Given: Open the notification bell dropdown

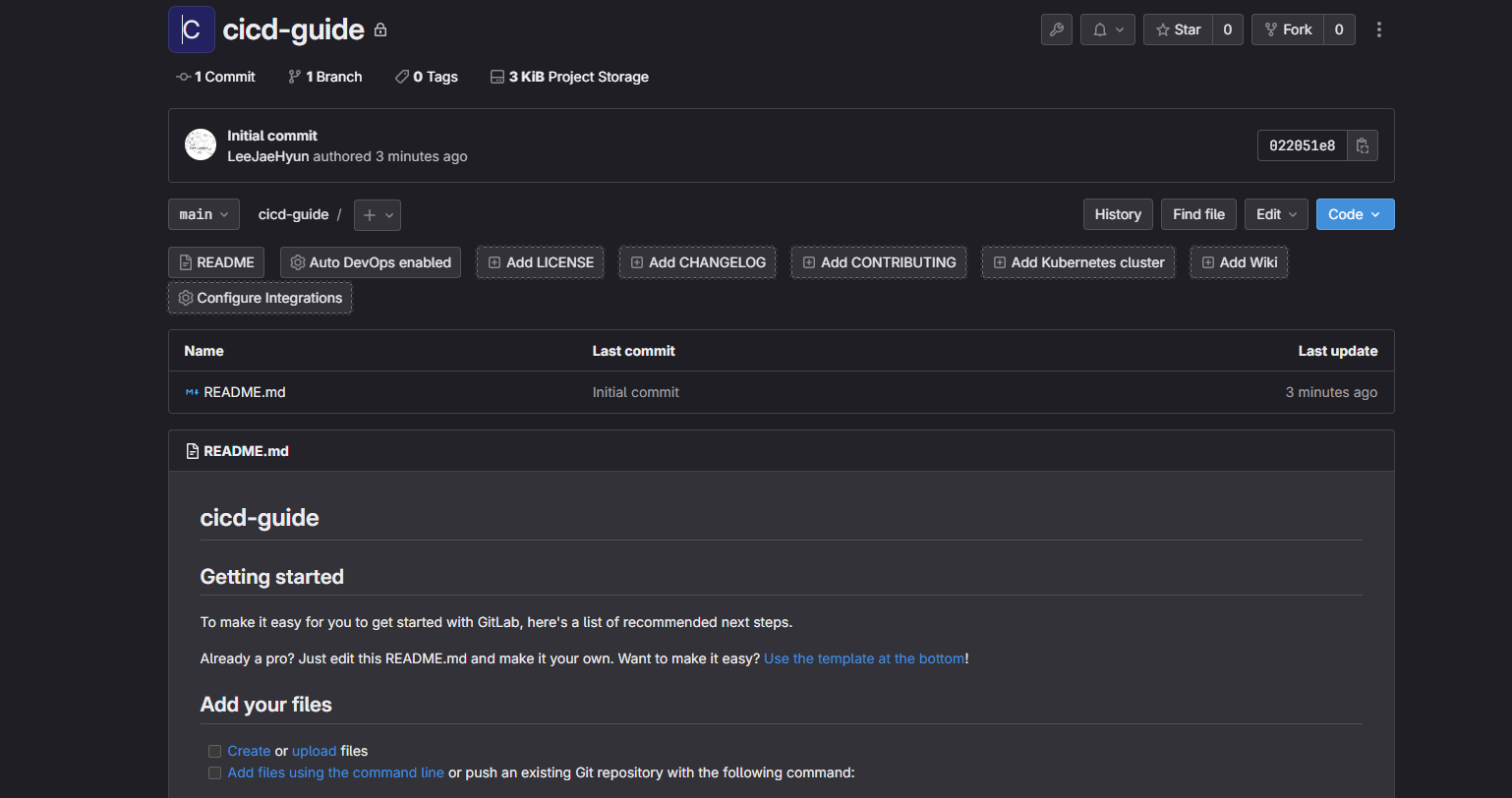Looking at the screenshot, I should 1108,29.
